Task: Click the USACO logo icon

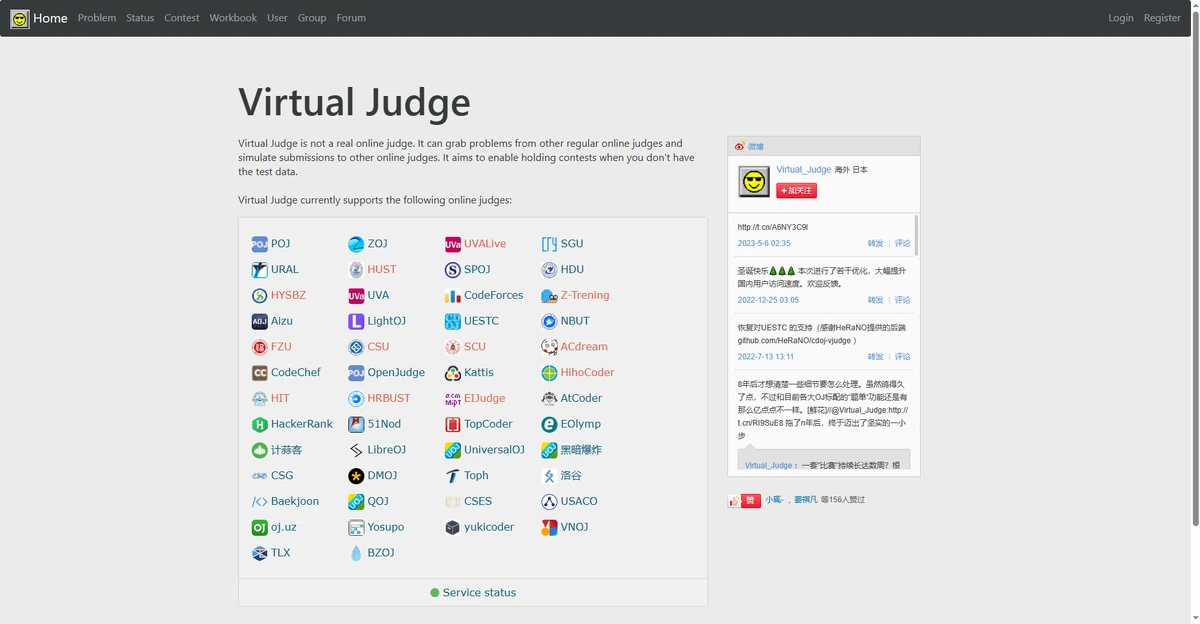Action: coord(551,501)
